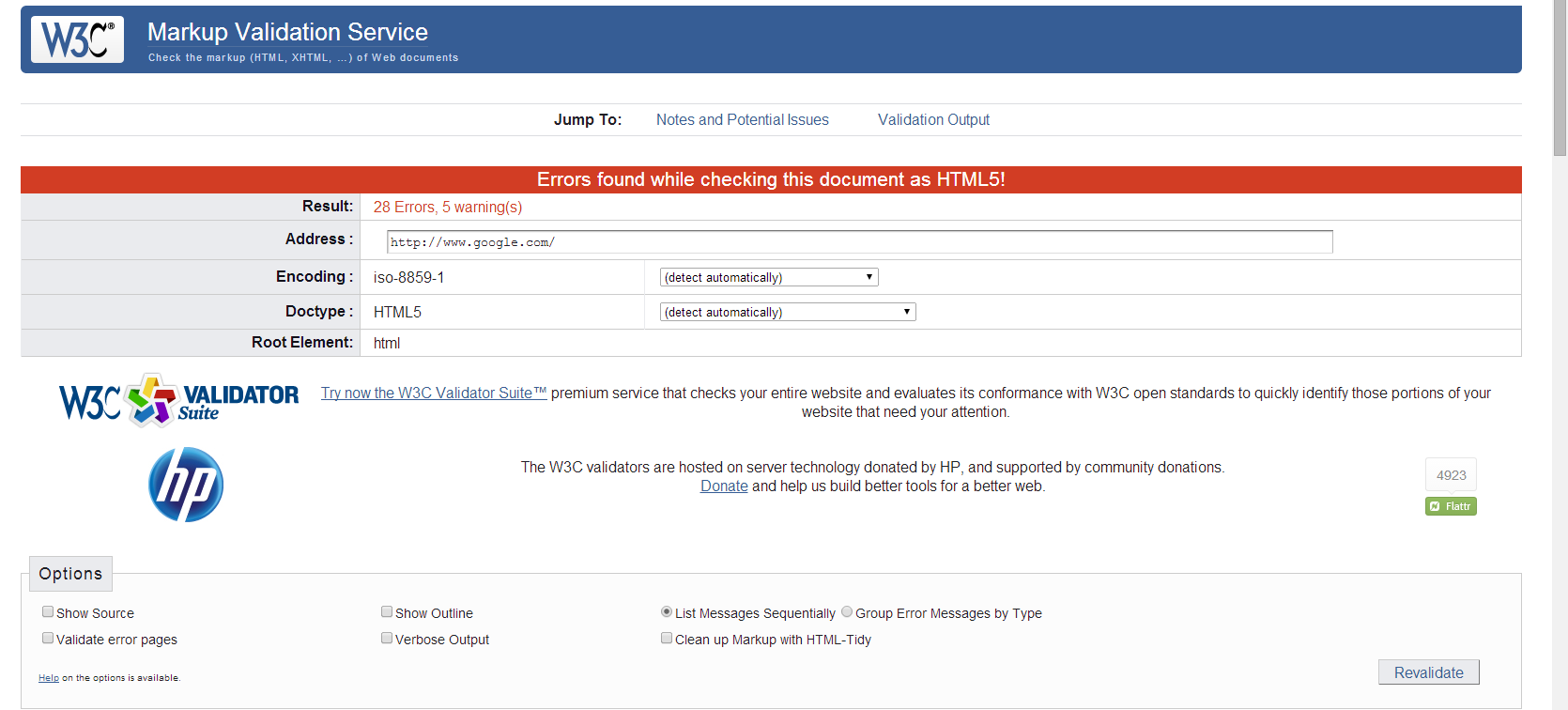1568x710 pixels.
Task: Select List Messages Sequentially radio button
Action: [667, 611]
